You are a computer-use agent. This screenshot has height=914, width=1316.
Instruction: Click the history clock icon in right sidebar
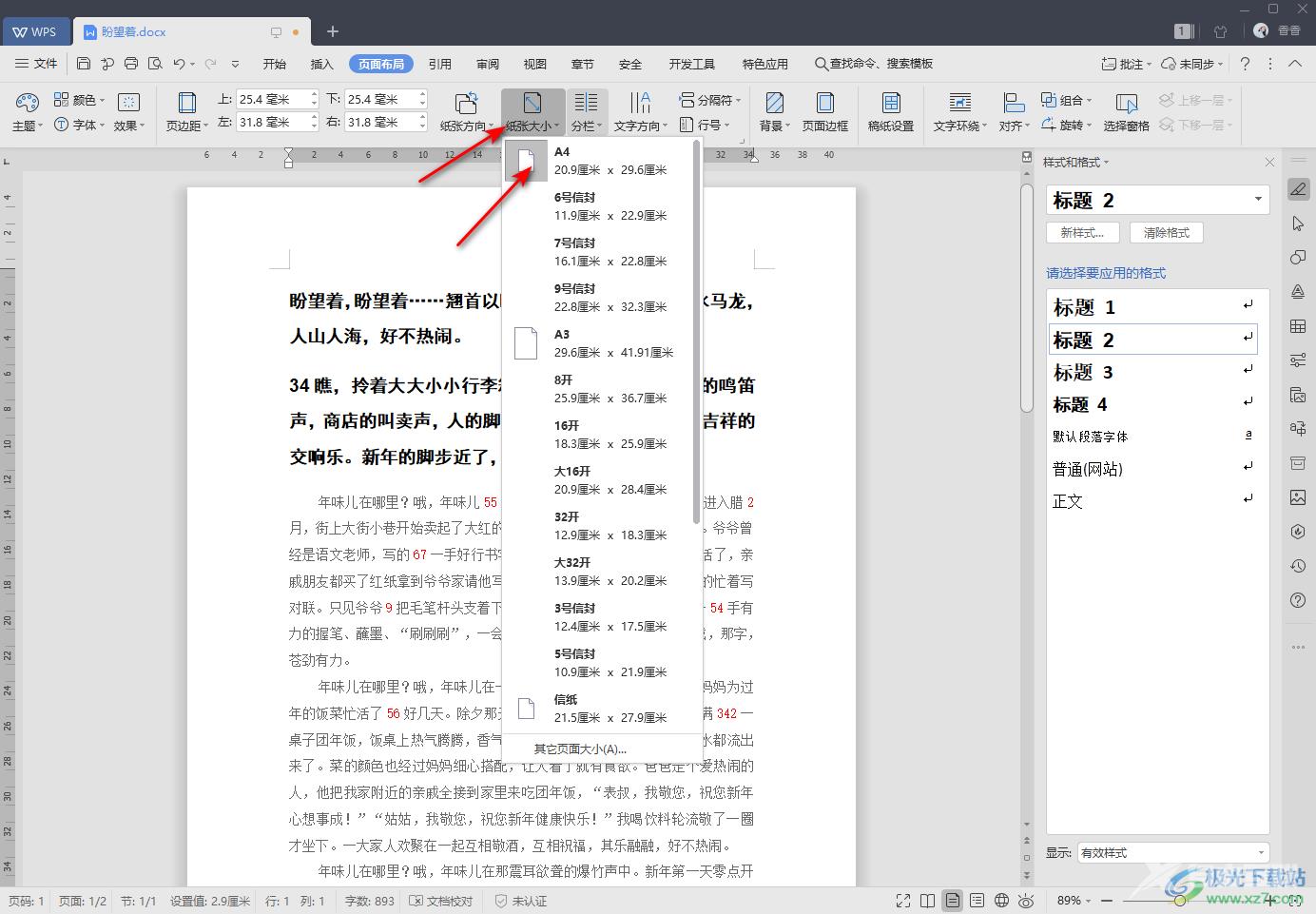click(x=1298, y=566)
